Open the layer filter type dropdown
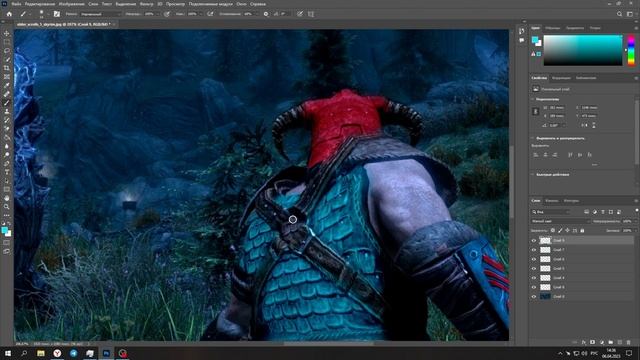 pos(551,212)
